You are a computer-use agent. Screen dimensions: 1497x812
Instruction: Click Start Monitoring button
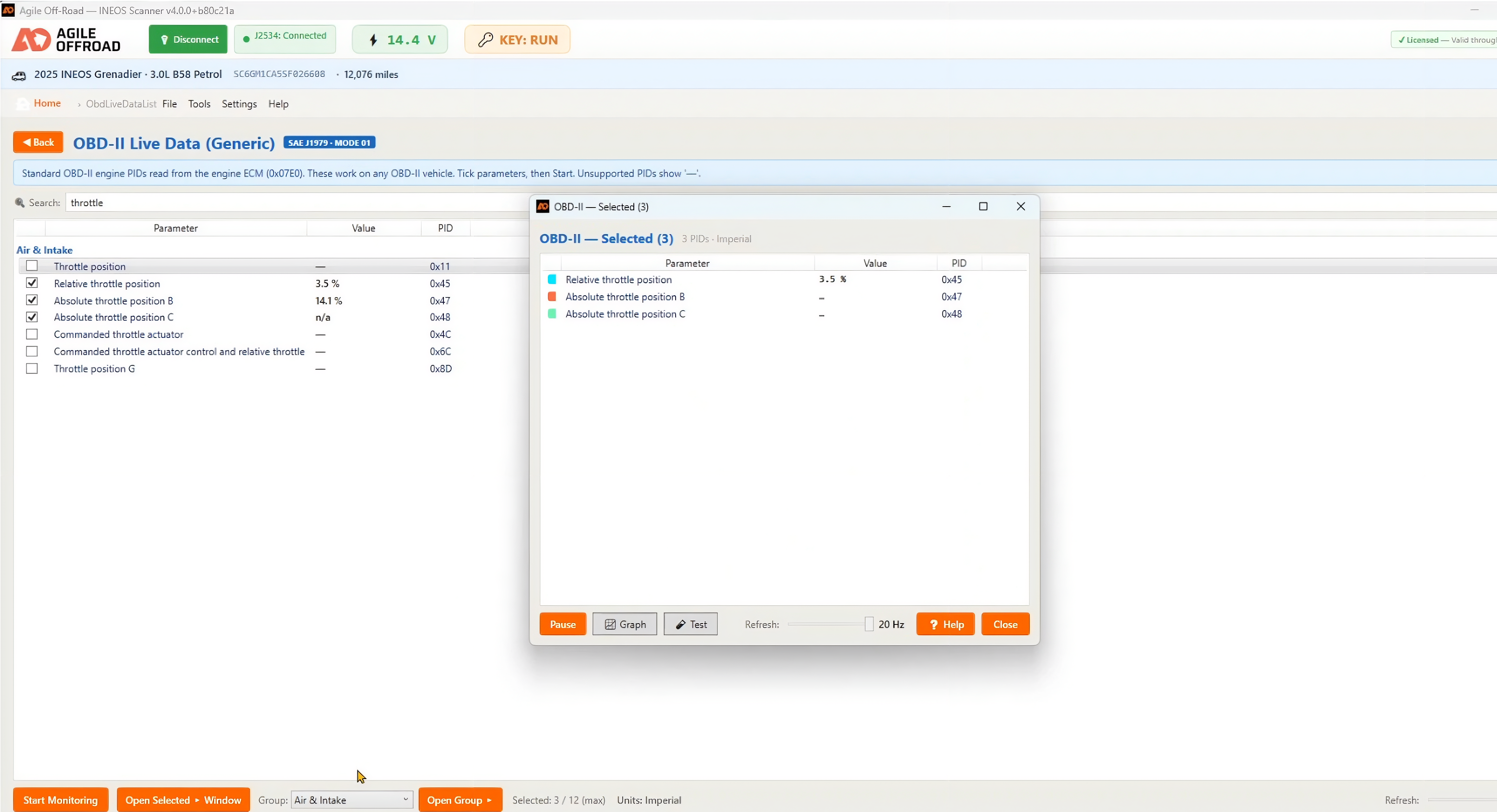click(x=60, y=800)
